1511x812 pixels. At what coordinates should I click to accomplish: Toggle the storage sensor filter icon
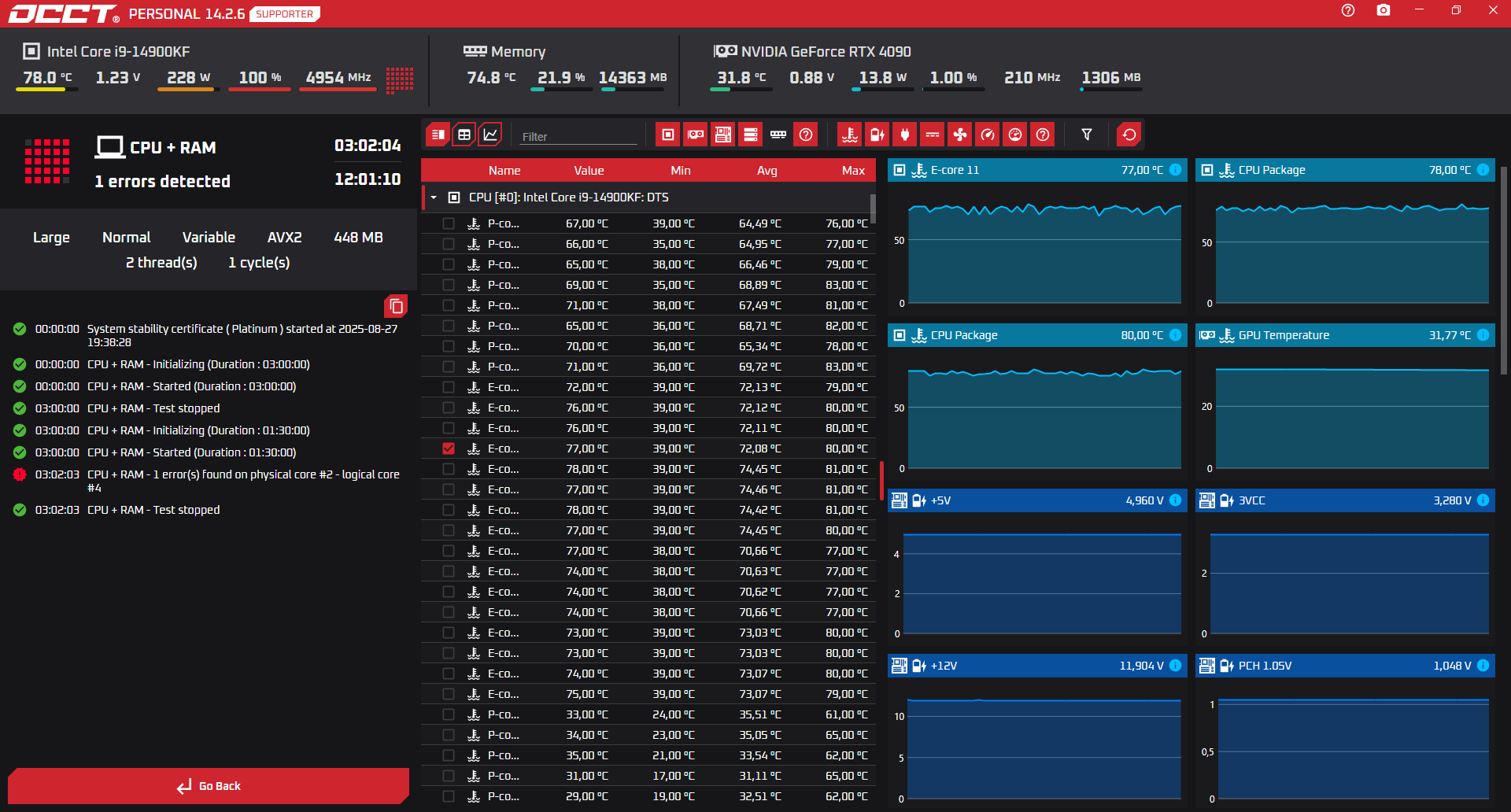pos(751,135)
